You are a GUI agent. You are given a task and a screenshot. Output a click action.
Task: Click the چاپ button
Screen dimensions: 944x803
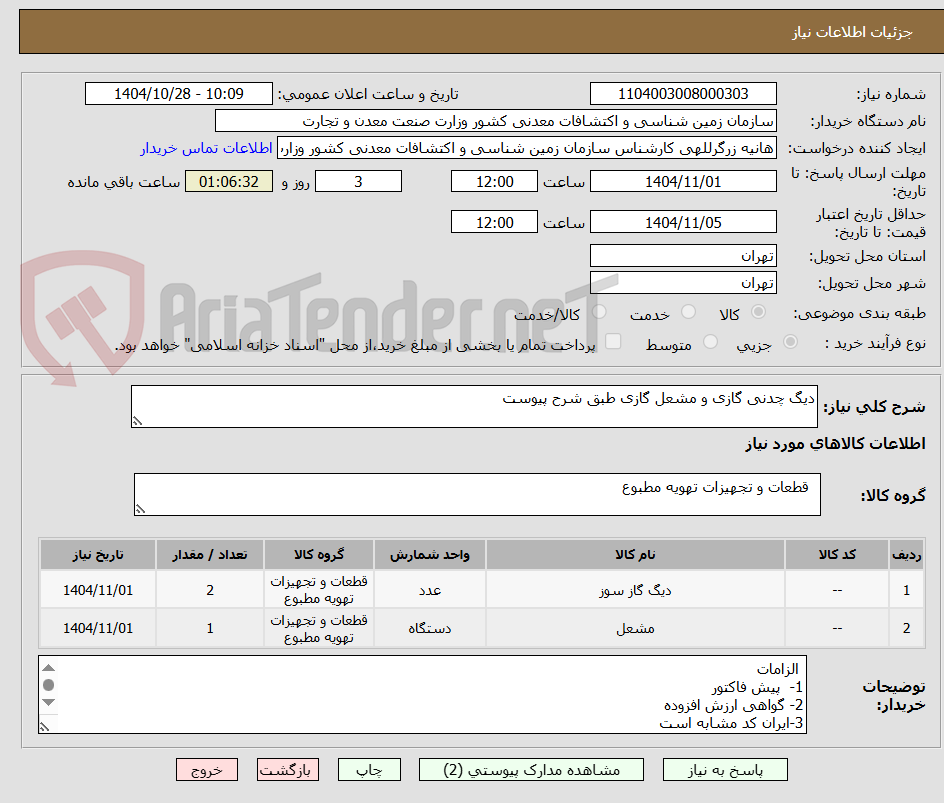[368, 769]
